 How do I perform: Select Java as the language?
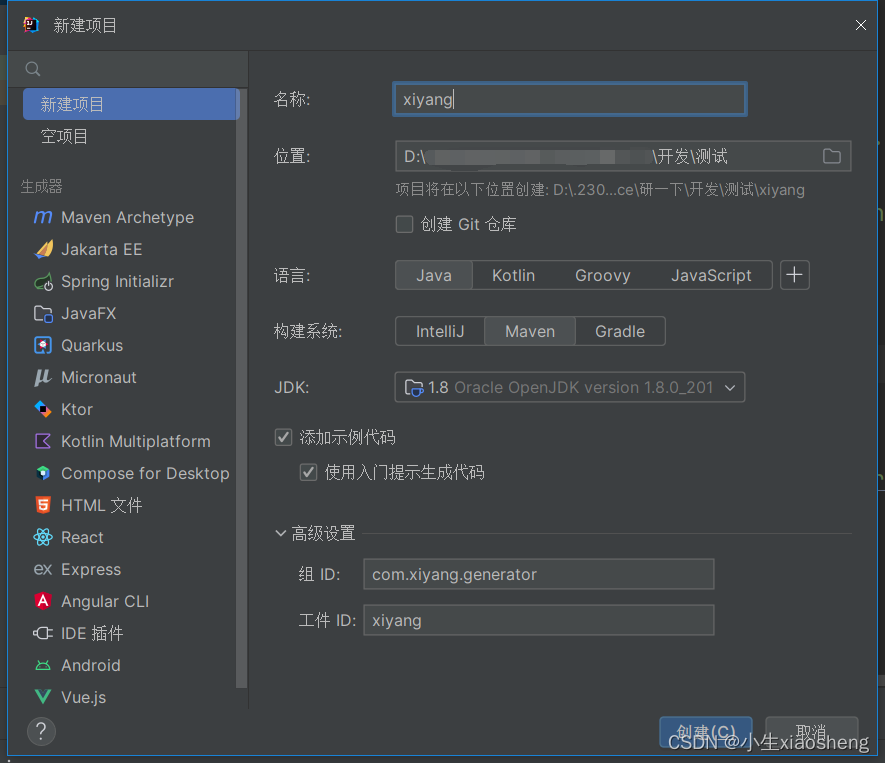(x=434, y=275)
